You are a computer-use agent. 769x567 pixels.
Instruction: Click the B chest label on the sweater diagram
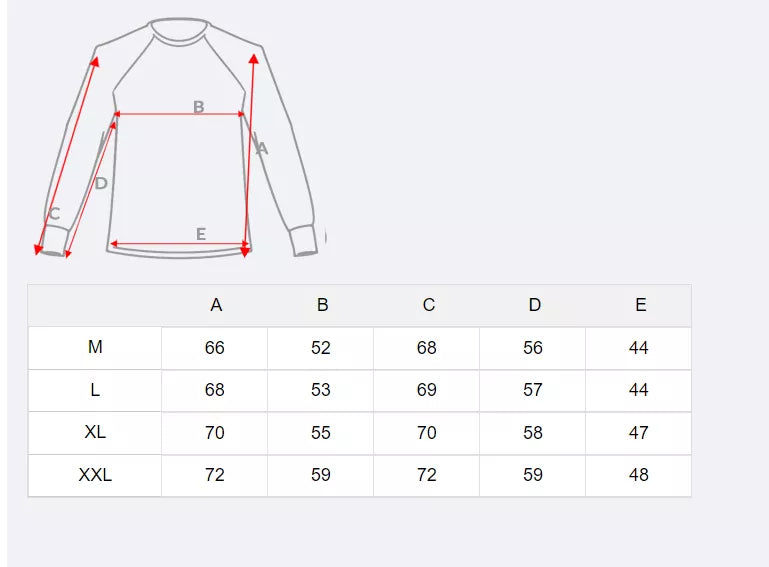pyautogui.click(x=198, y=107)
